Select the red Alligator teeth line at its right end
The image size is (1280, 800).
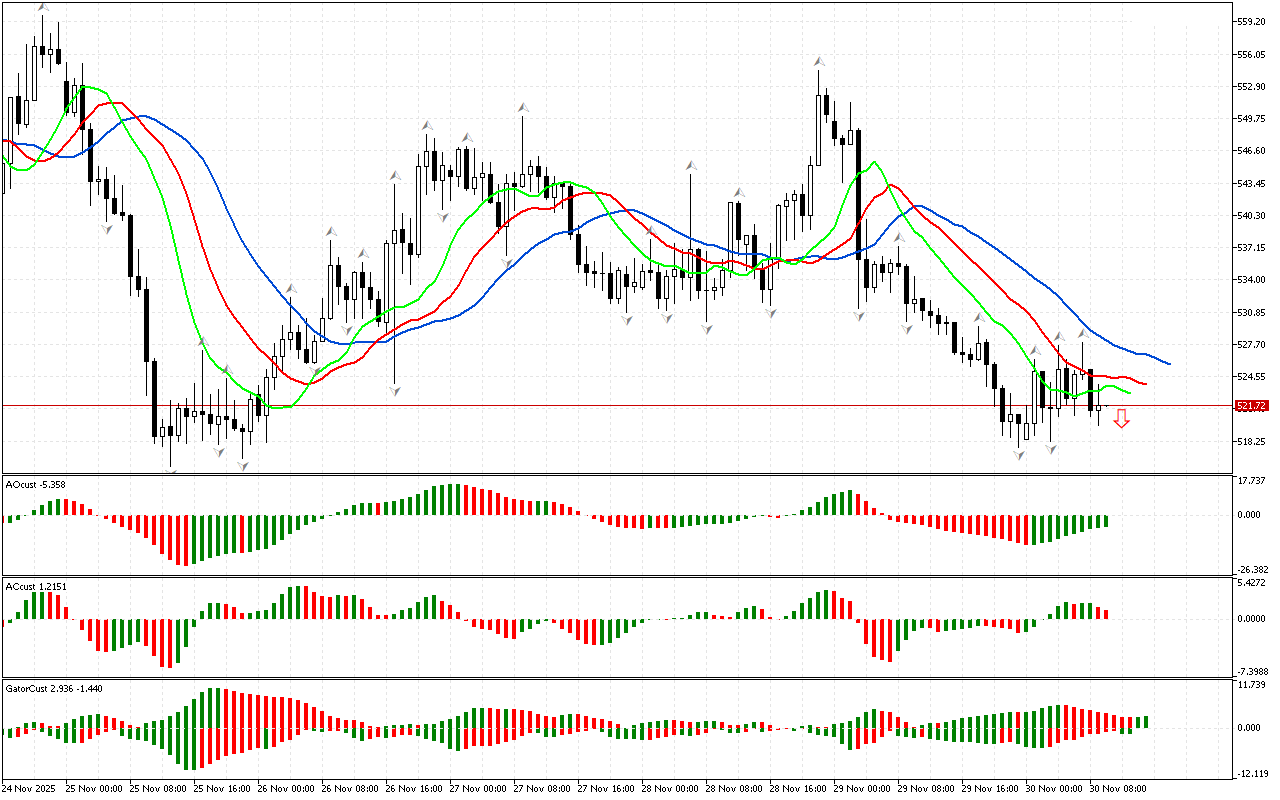click(x=1144, y=384)
